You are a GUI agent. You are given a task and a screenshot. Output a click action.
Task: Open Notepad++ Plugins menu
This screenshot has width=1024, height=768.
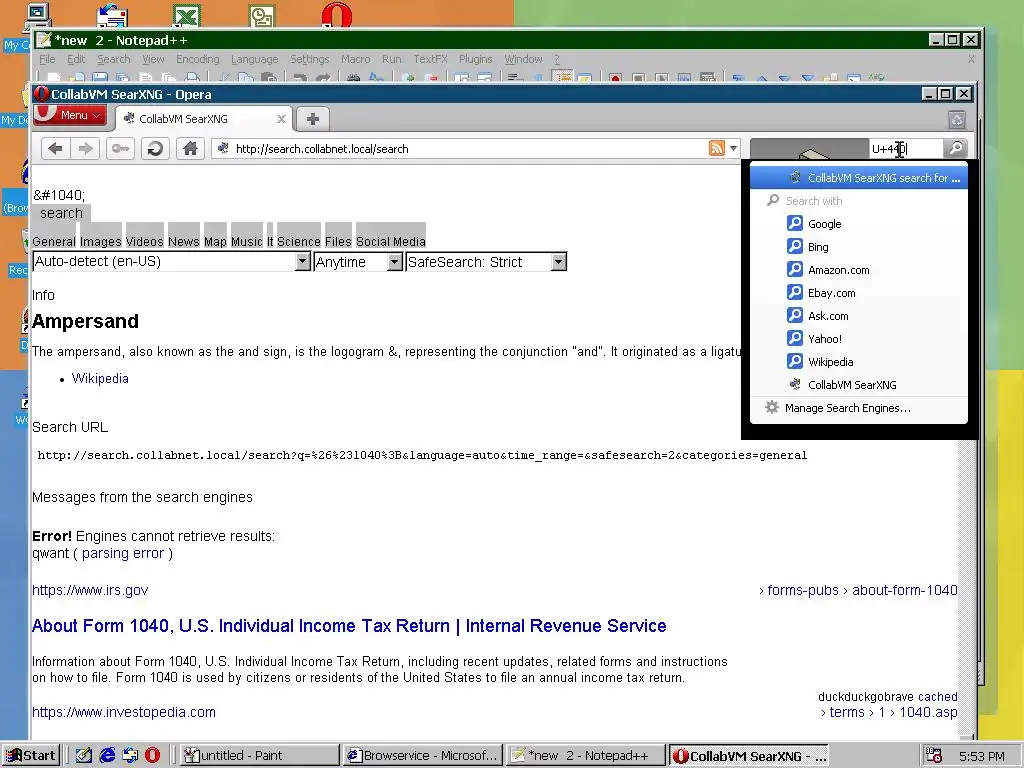(475, 59)
